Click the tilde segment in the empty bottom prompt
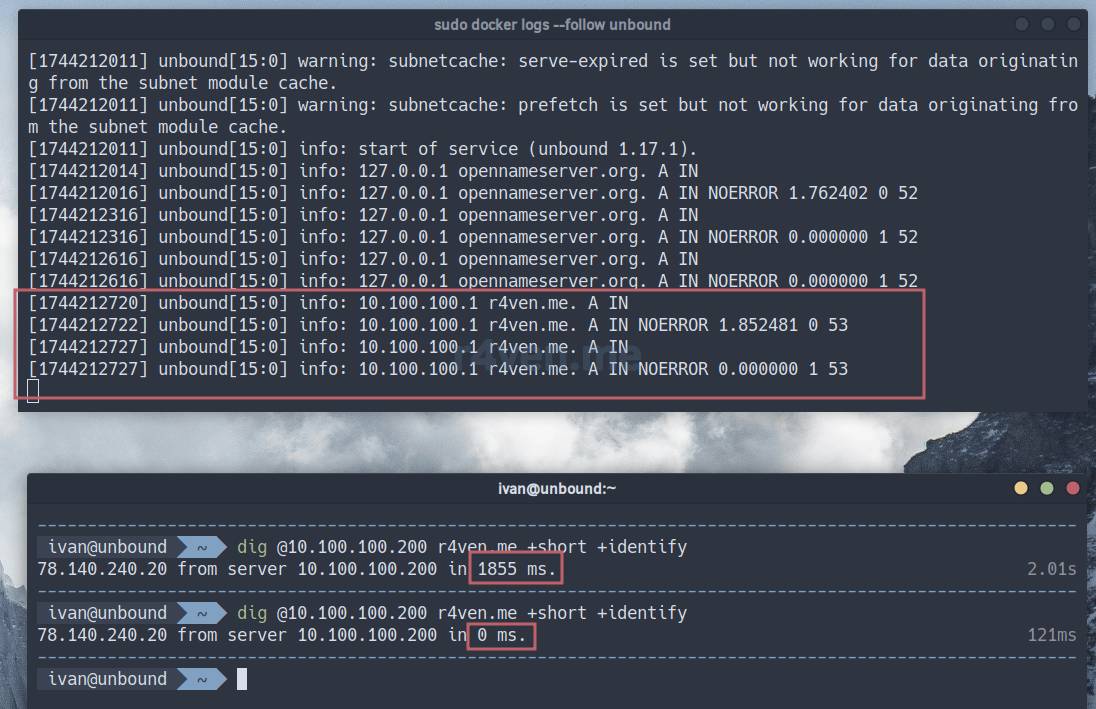 201,679
